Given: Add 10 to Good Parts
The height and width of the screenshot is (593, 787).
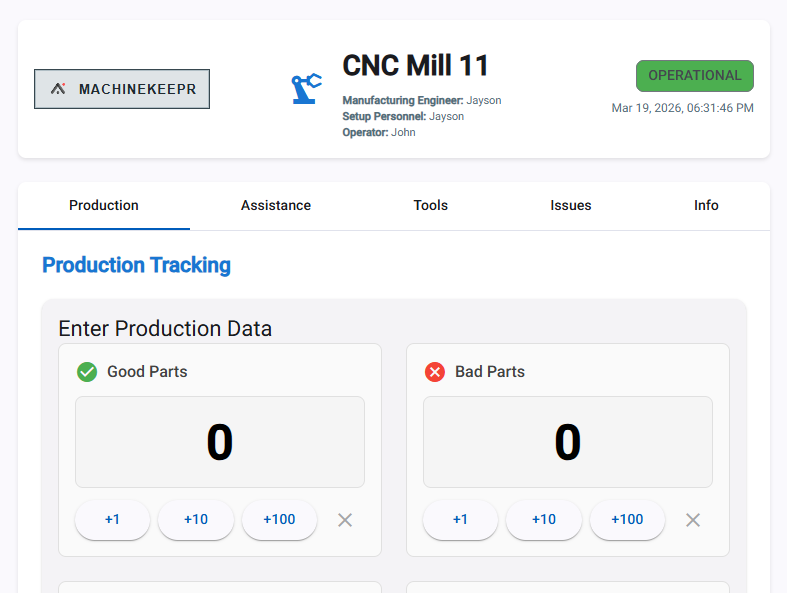Looking at the screenshot, I should coord(196,520).
